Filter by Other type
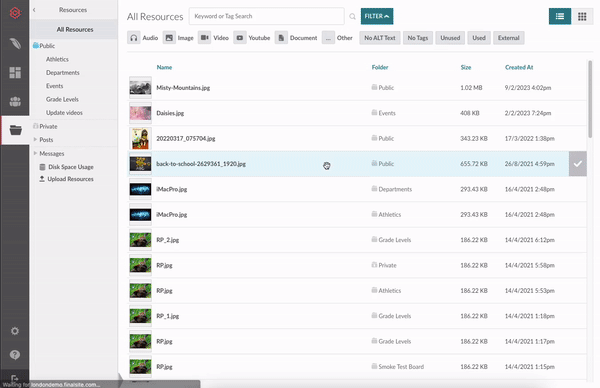This screenshot has width=600, height=388. 337,38
